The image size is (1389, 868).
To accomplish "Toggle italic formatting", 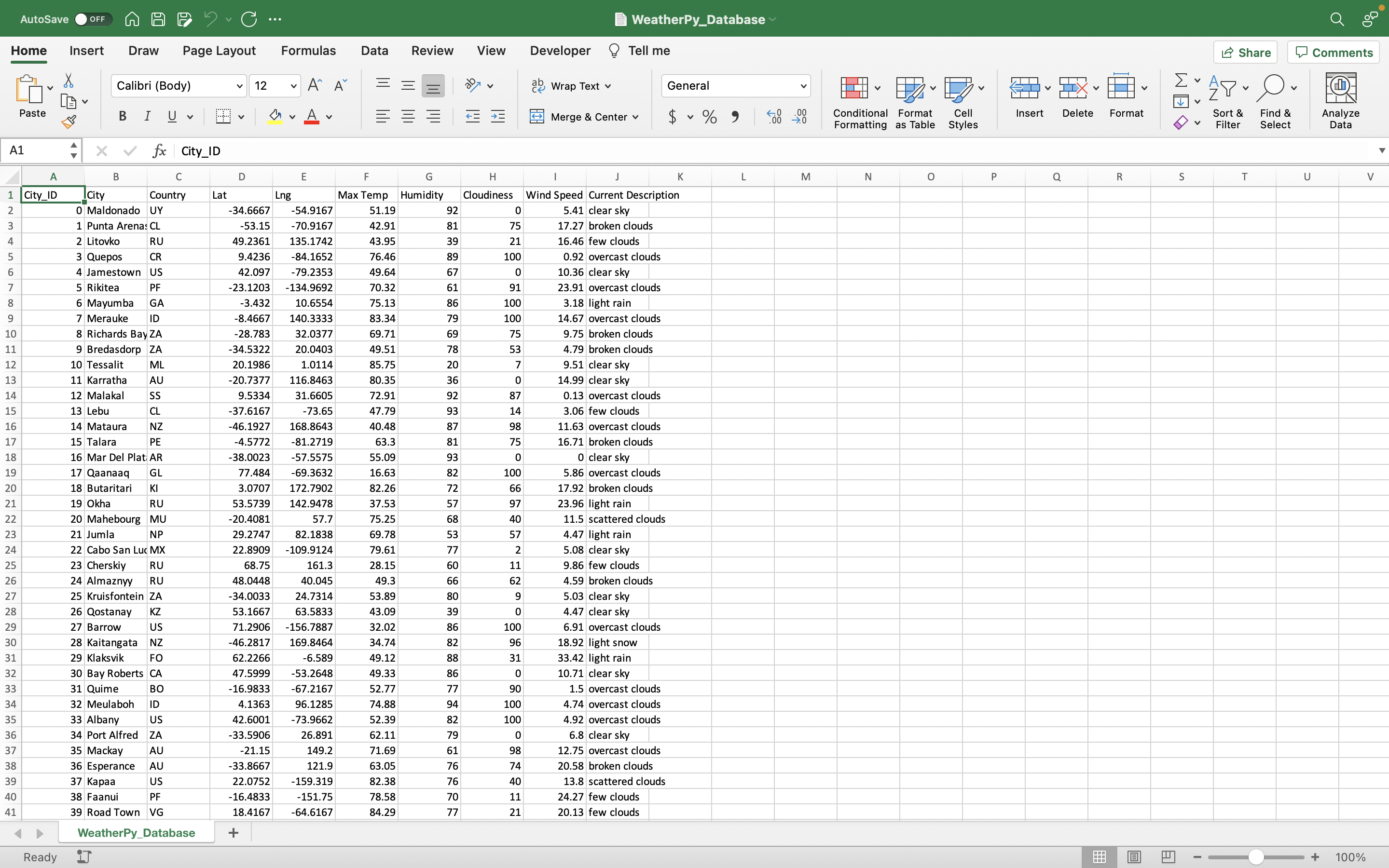I will (x=147, y=117).
